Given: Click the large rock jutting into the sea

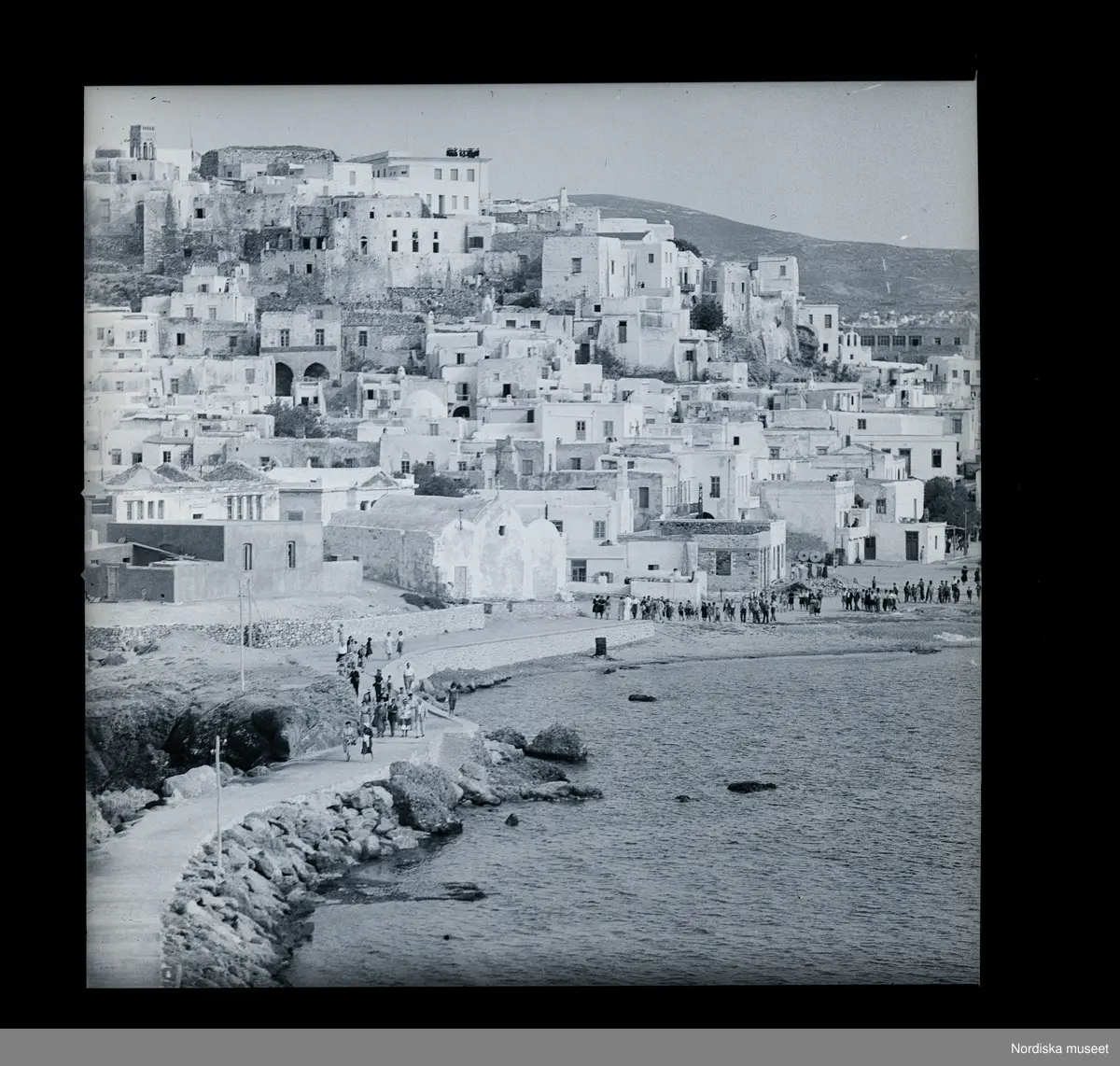Looking at the screenshot, I should (x=557, y=742).
